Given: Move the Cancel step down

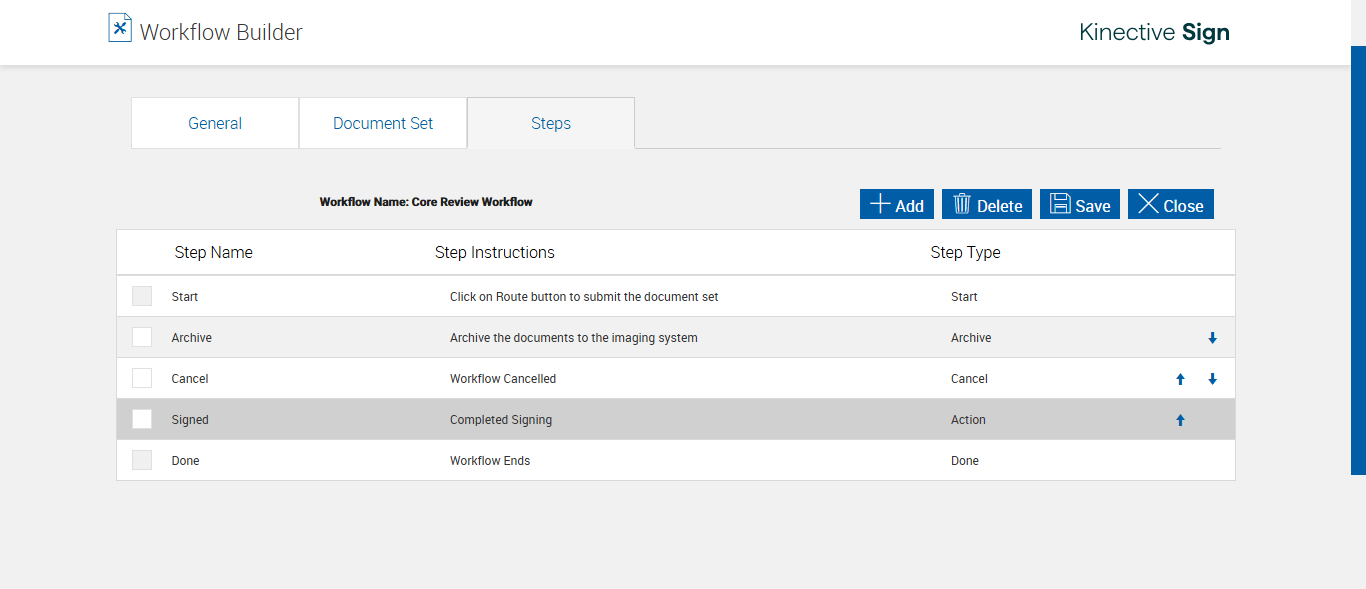Looking at the screenshot, I should pos(1212,379).
